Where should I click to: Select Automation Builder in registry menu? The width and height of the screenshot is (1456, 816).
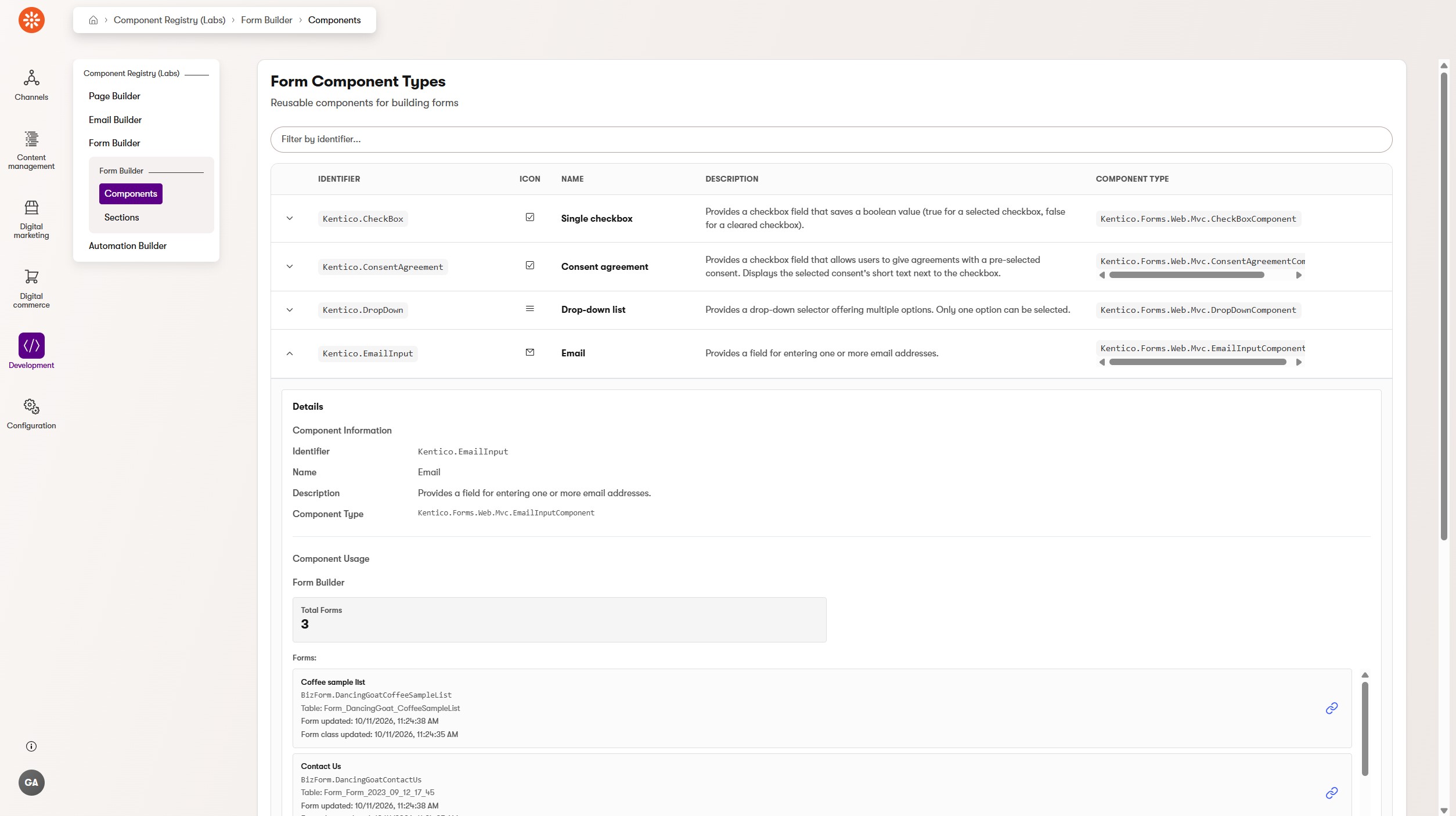click(x=128, y=246)
